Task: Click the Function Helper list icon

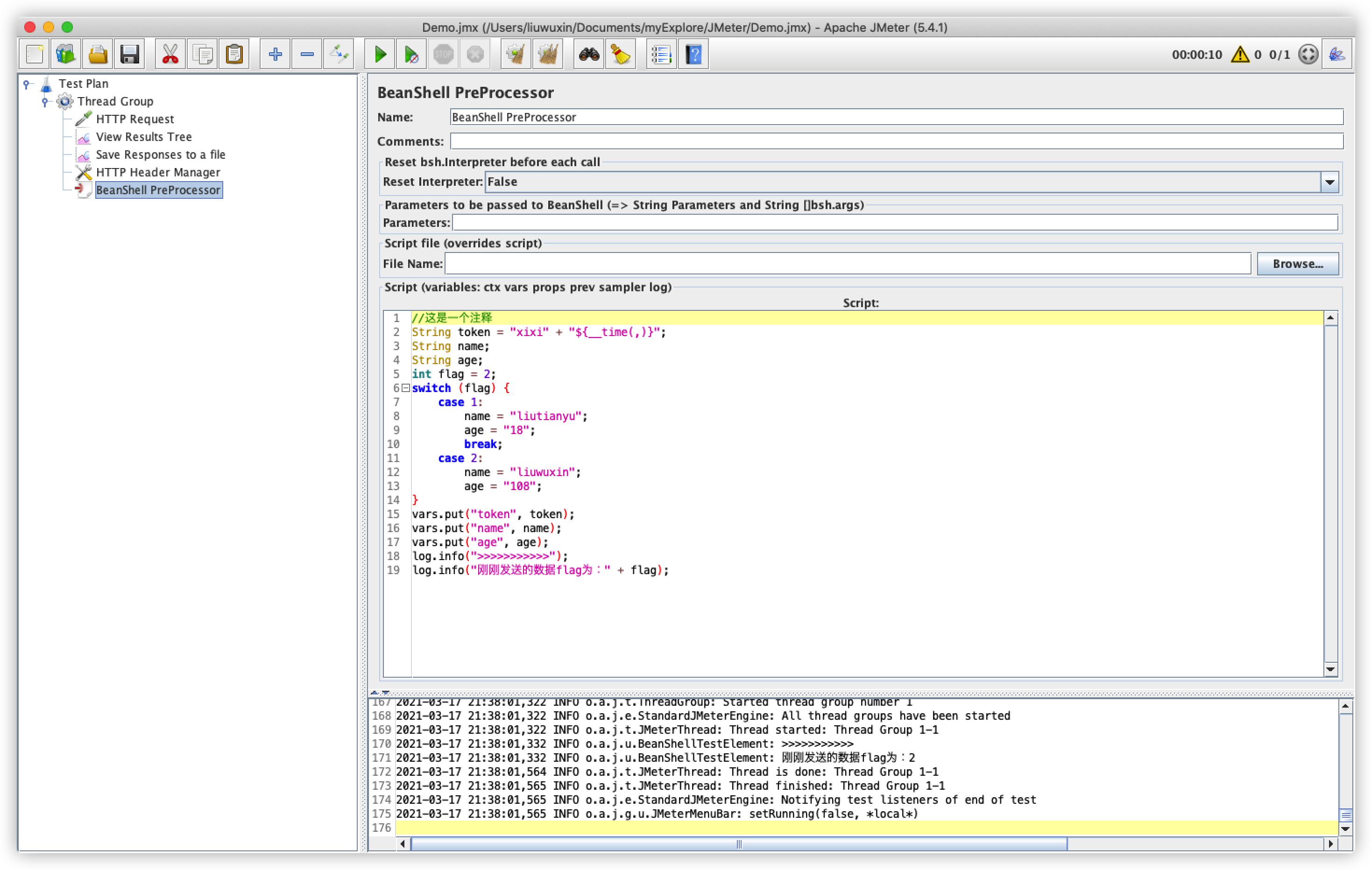Action: click(661, 55)
